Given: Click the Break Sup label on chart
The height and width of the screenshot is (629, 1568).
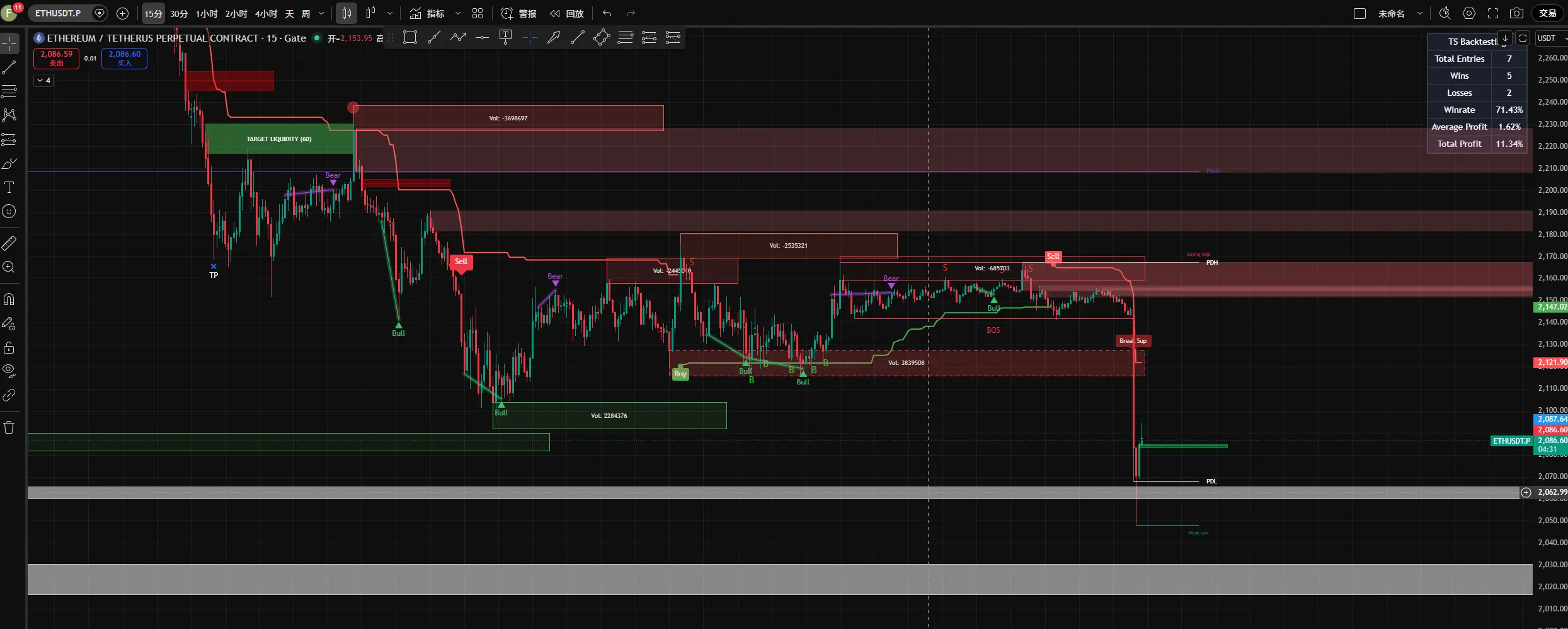Looking at the screenshot, I should click(x=1133, y=340).
